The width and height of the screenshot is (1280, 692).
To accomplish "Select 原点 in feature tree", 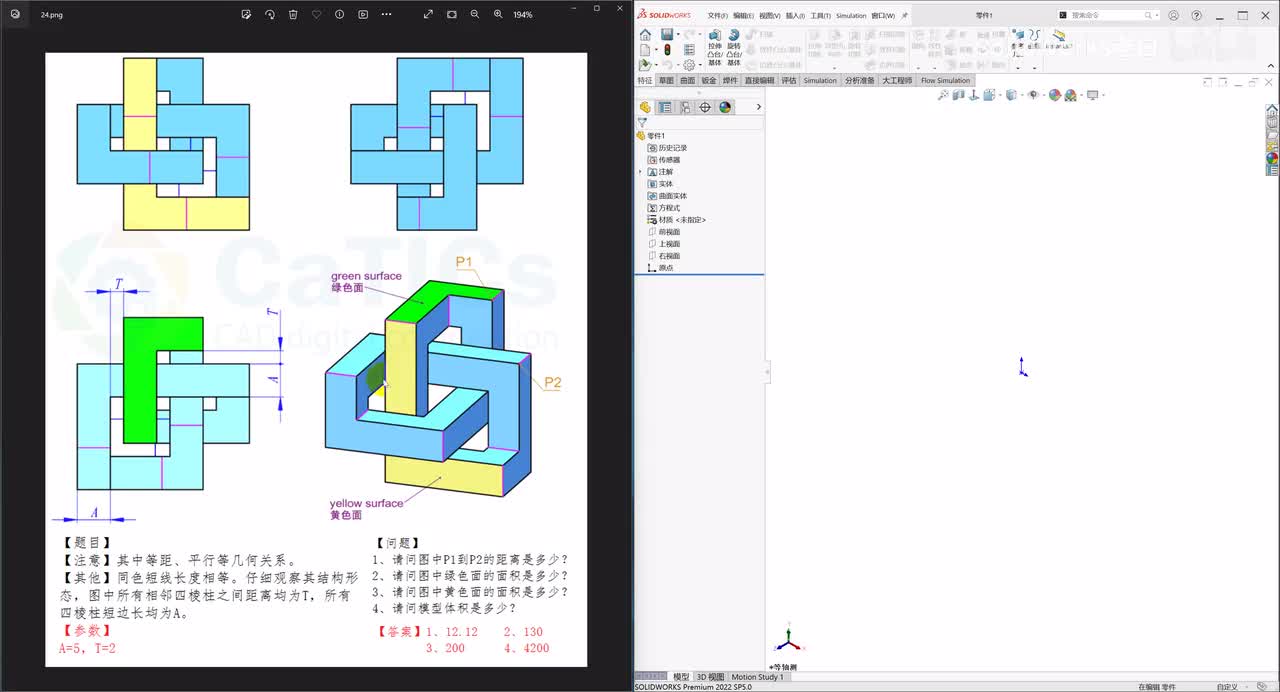I will click(661, 268).
